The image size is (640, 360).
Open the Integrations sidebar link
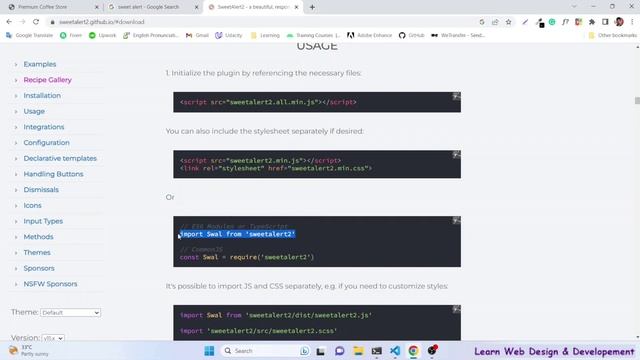coord(44,127)
